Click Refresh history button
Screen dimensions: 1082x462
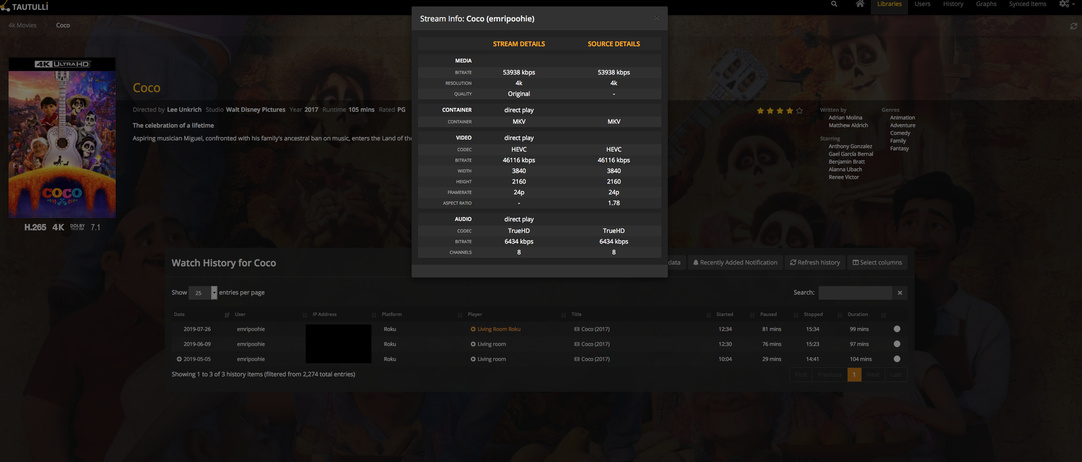pos(815,263)
